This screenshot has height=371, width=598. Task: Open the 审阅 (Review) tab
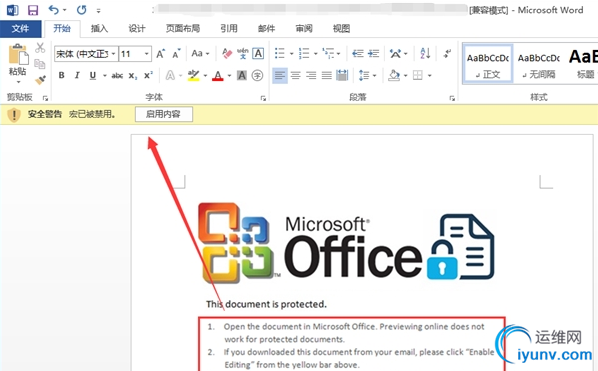[x=304, y=29]
